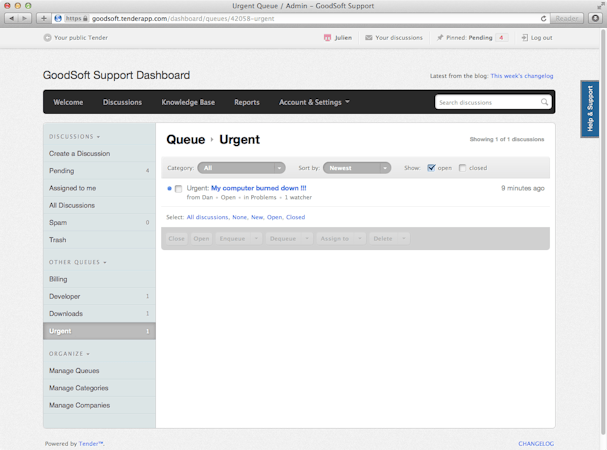Click the Log out door icon
The image size is (607, 450).
pos(525,38)
